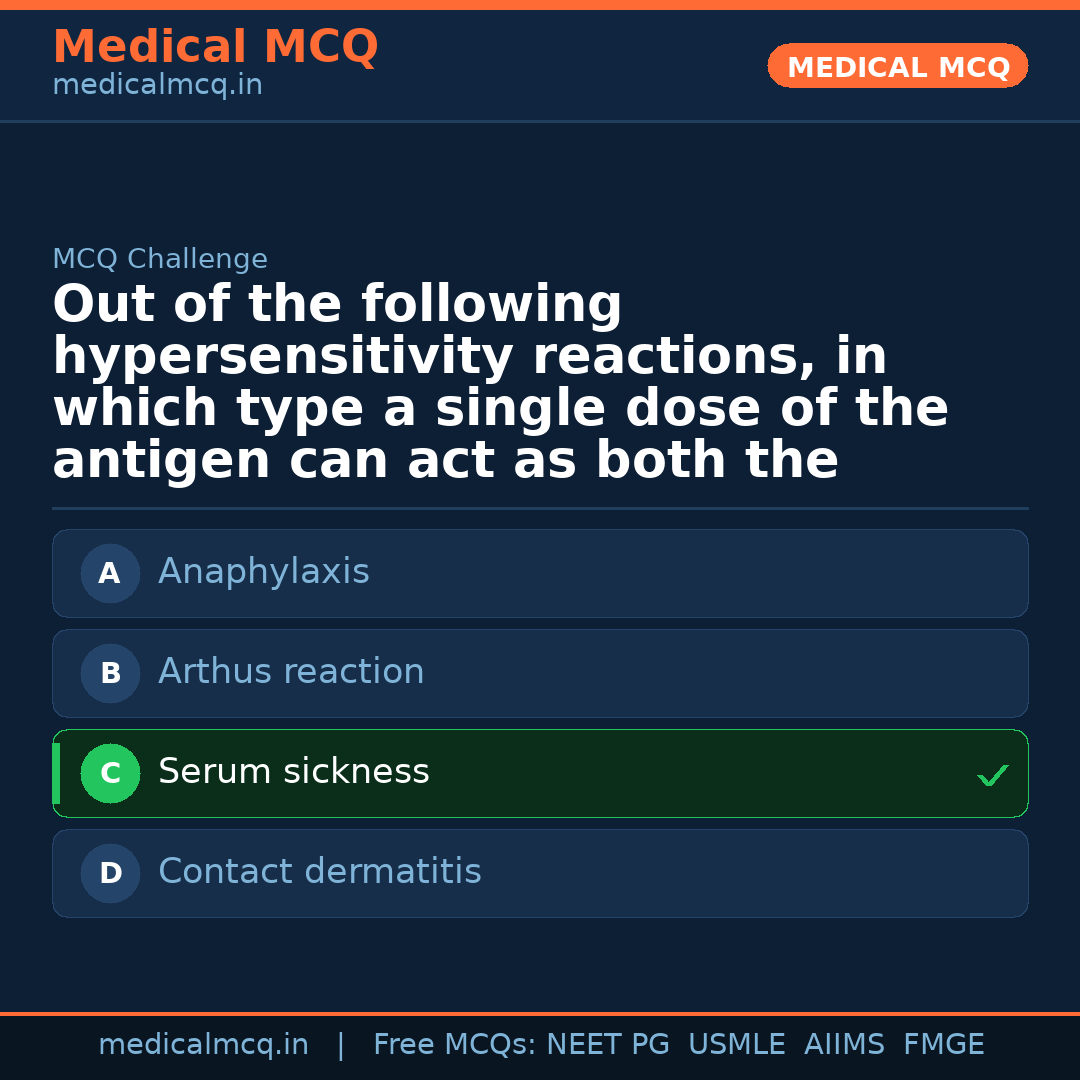Screen dimensions: 1080x1080
Task: Choose the Arthus reaction answer text
Action: point(291,672)
